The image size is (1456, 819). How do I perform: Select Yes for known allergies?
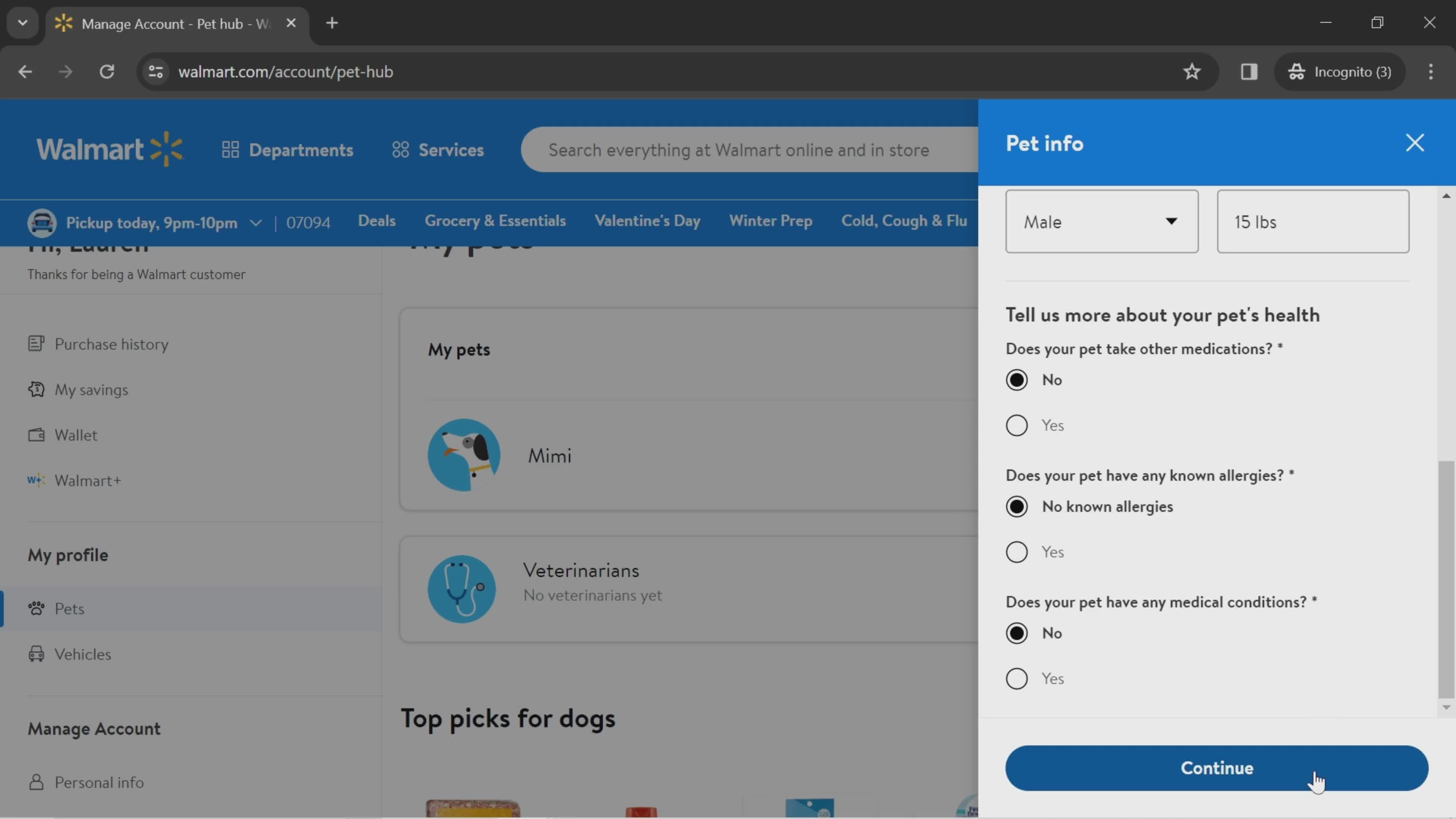point(1016,552)
